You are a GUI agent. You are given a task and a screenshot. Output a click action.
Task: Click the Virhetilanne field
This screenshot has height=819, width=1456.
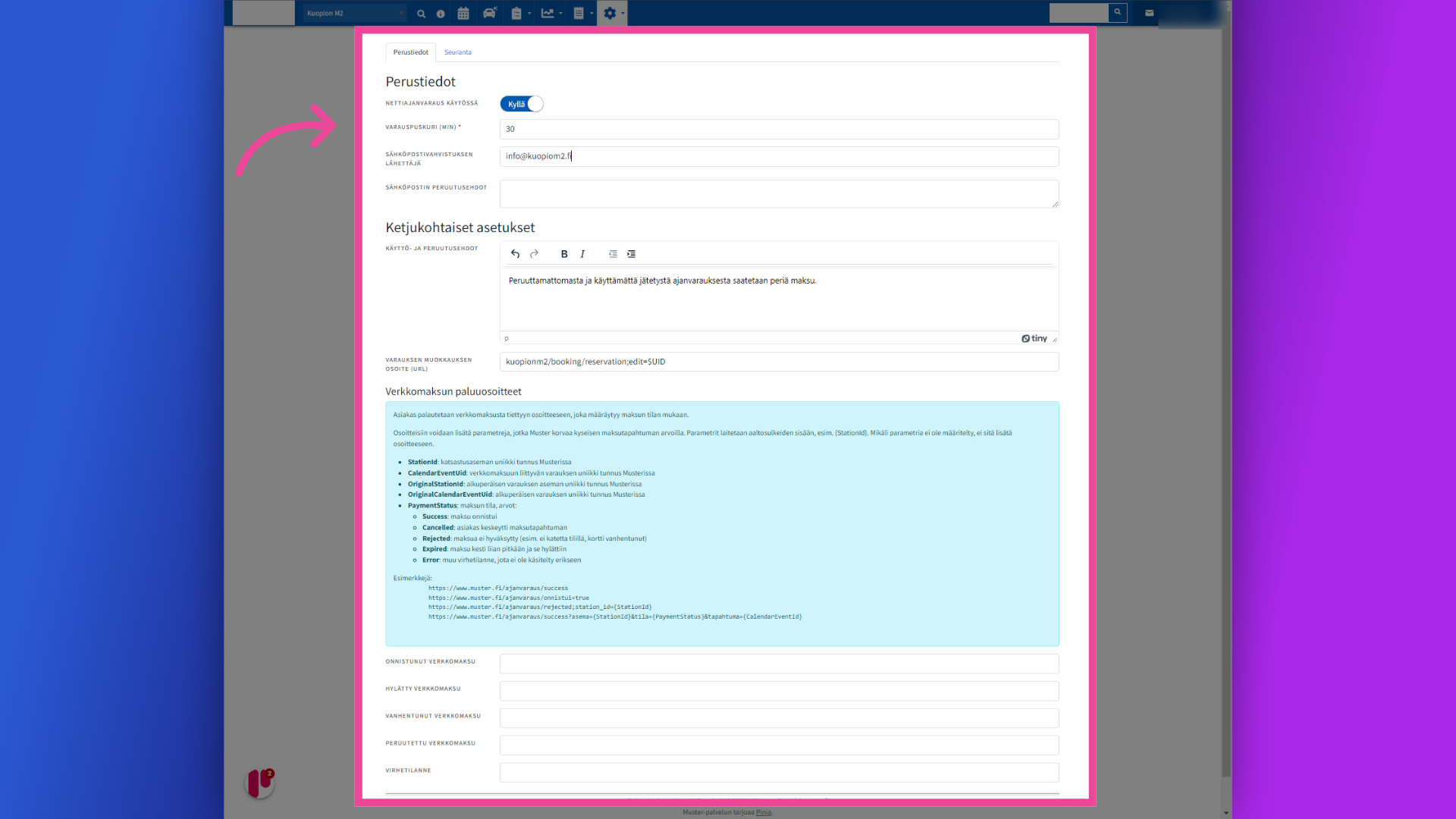point(779,773)
